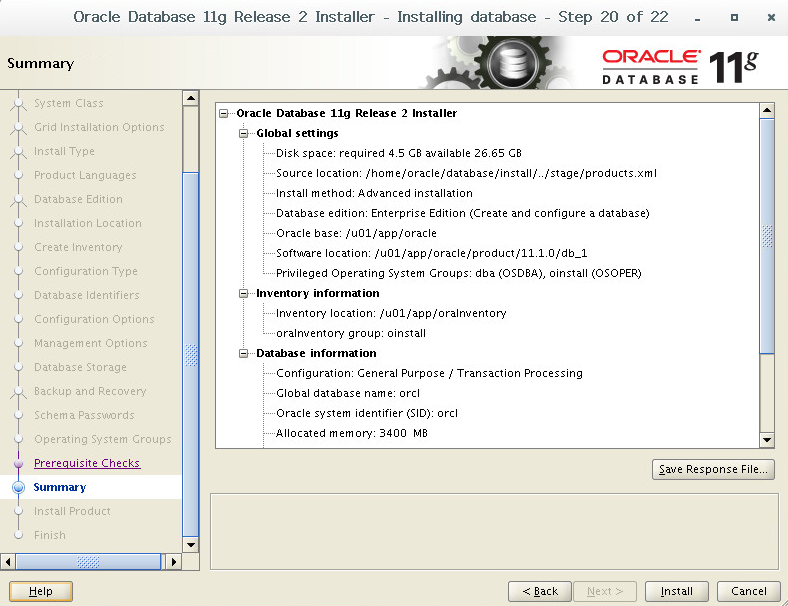Image resolution: width=788 pixels, height=606 pixels.
Task: Select the Install Product step
Action: [72, 511]
